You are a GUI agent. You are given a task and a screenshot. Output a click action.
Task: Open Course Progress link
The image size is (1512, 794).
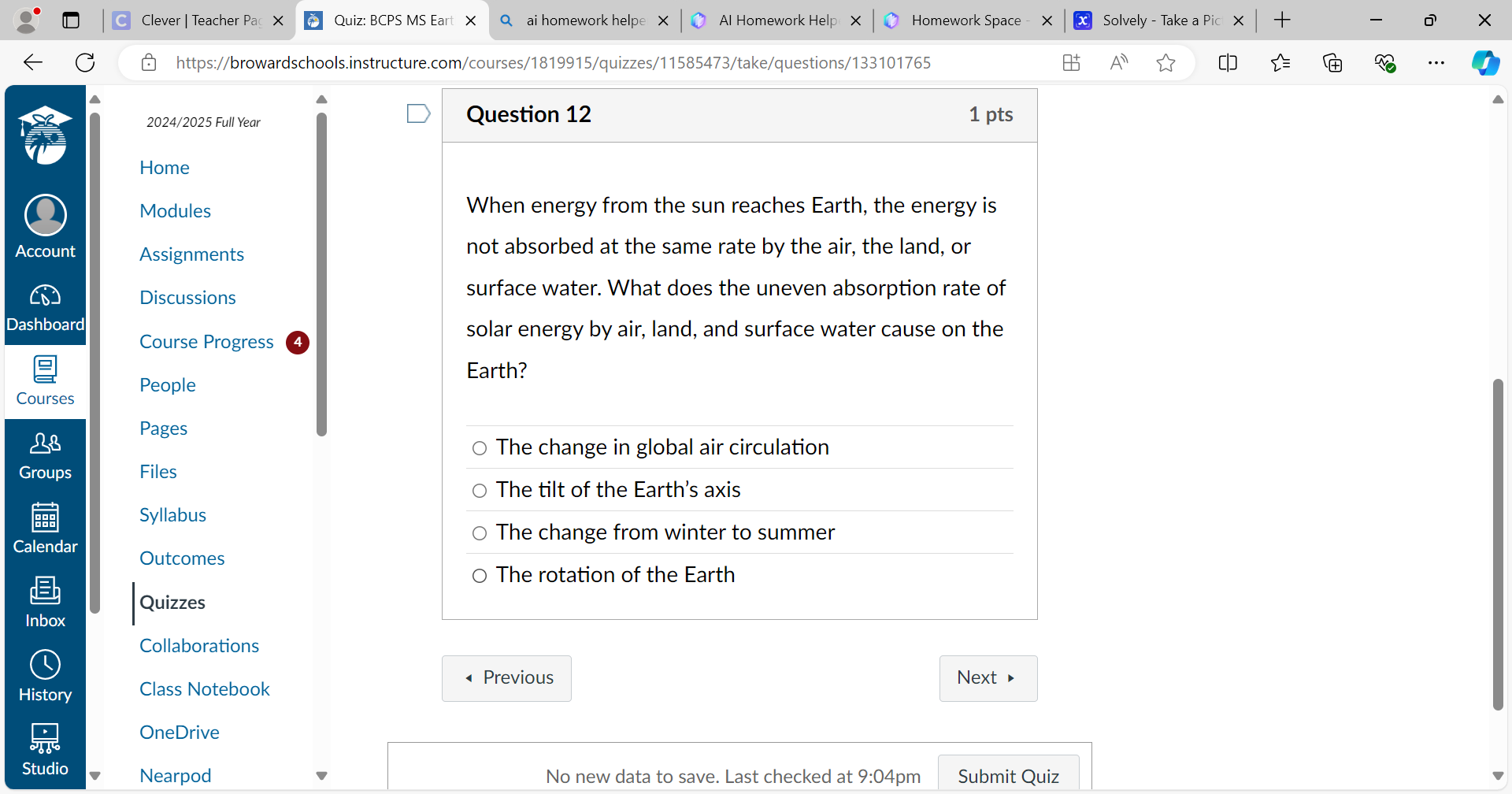point(206,342)
